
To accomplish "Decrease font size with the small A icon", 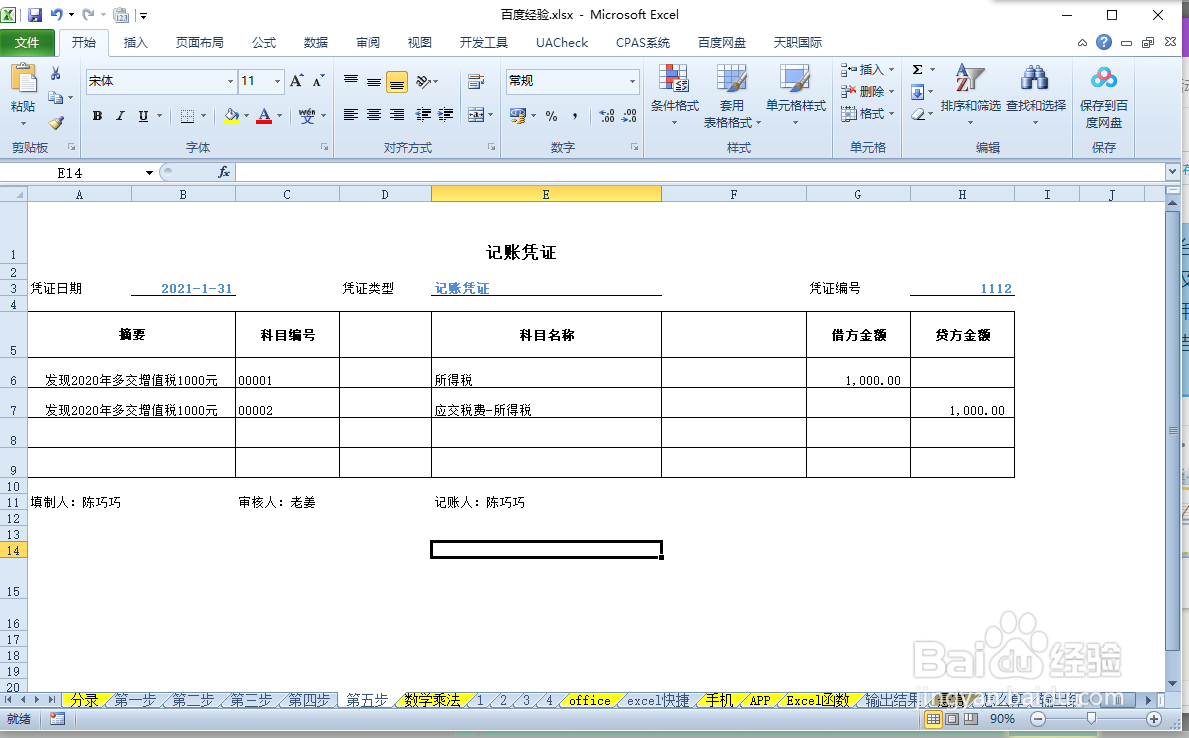I will [318, 80].
